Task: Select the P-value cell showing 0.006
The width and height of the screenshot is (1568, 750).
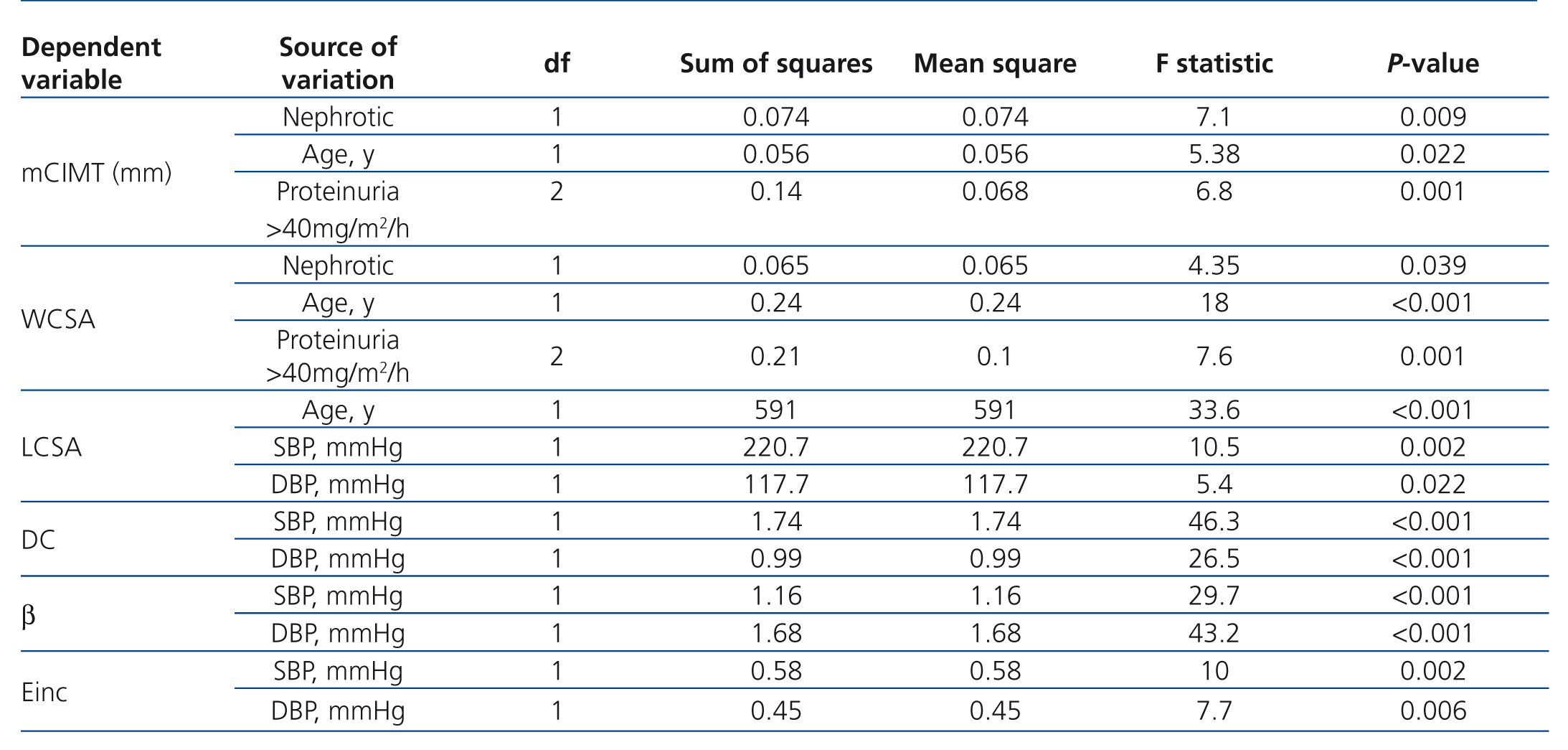Action: coord(1433,711)
